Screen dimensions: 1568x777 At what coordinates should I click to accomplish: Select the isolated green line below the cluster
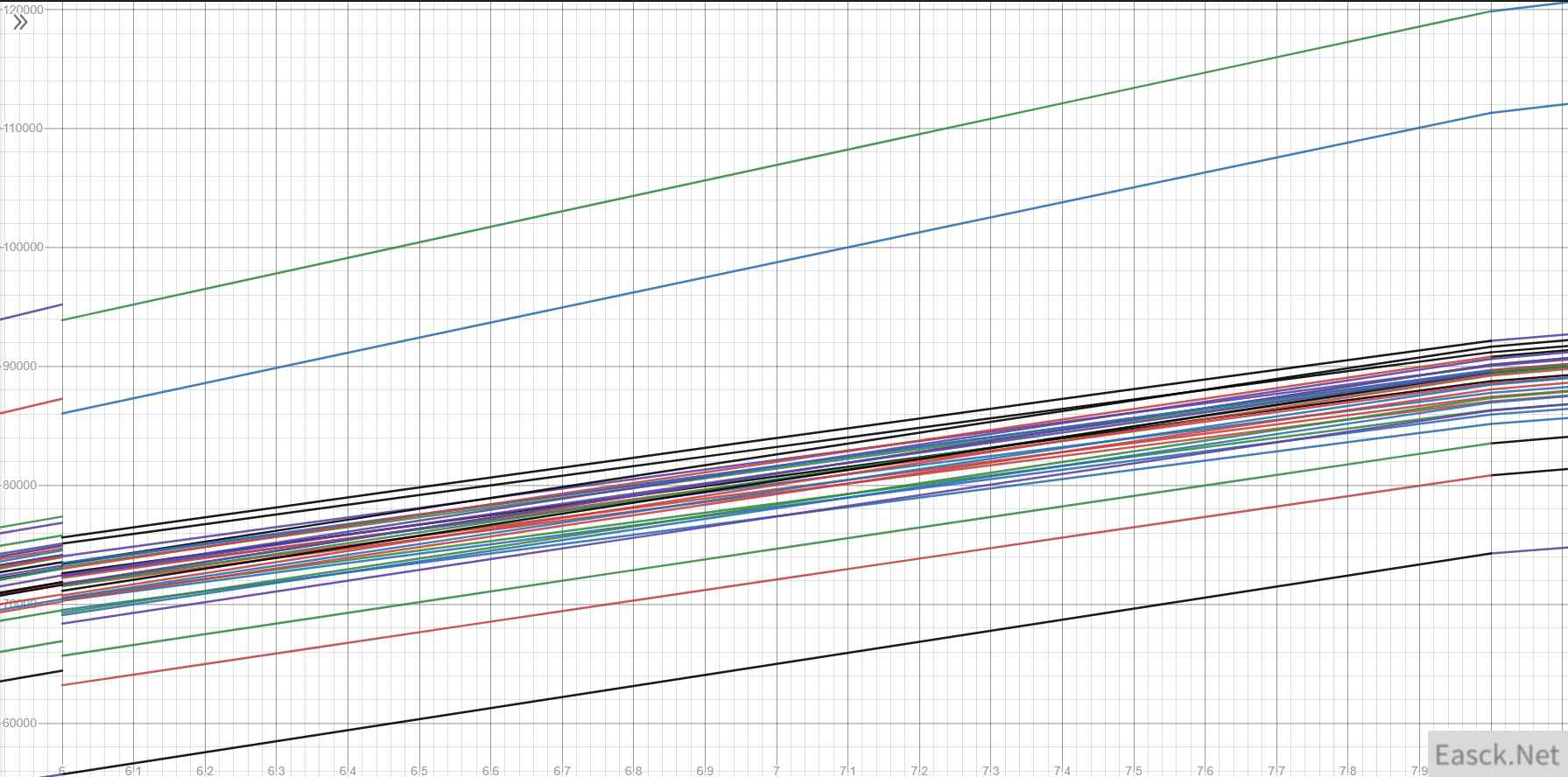(x=776, y=549)
